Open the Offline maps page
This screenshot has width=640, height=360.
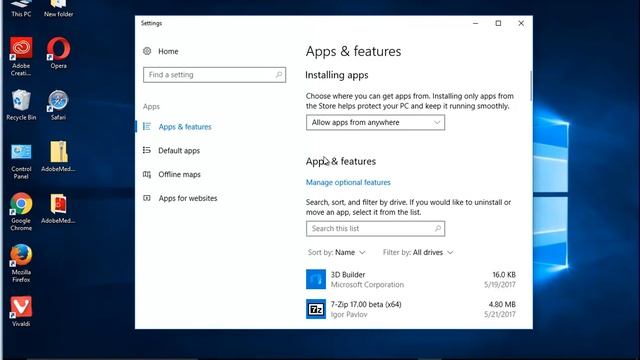(x=179, y=174)
